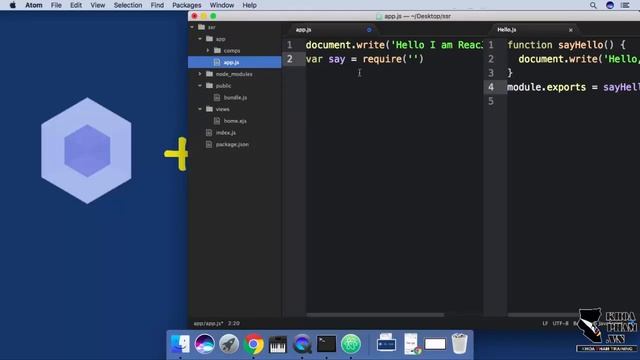Collapse the public folder

coord(200,86)
